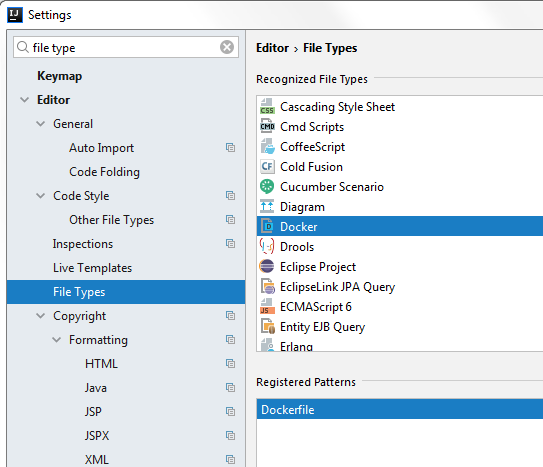This screenshot has height=467, width=543.
Task: Click the IntelliJ IDEA logo in title bar
Action: [x=15, y=15]
